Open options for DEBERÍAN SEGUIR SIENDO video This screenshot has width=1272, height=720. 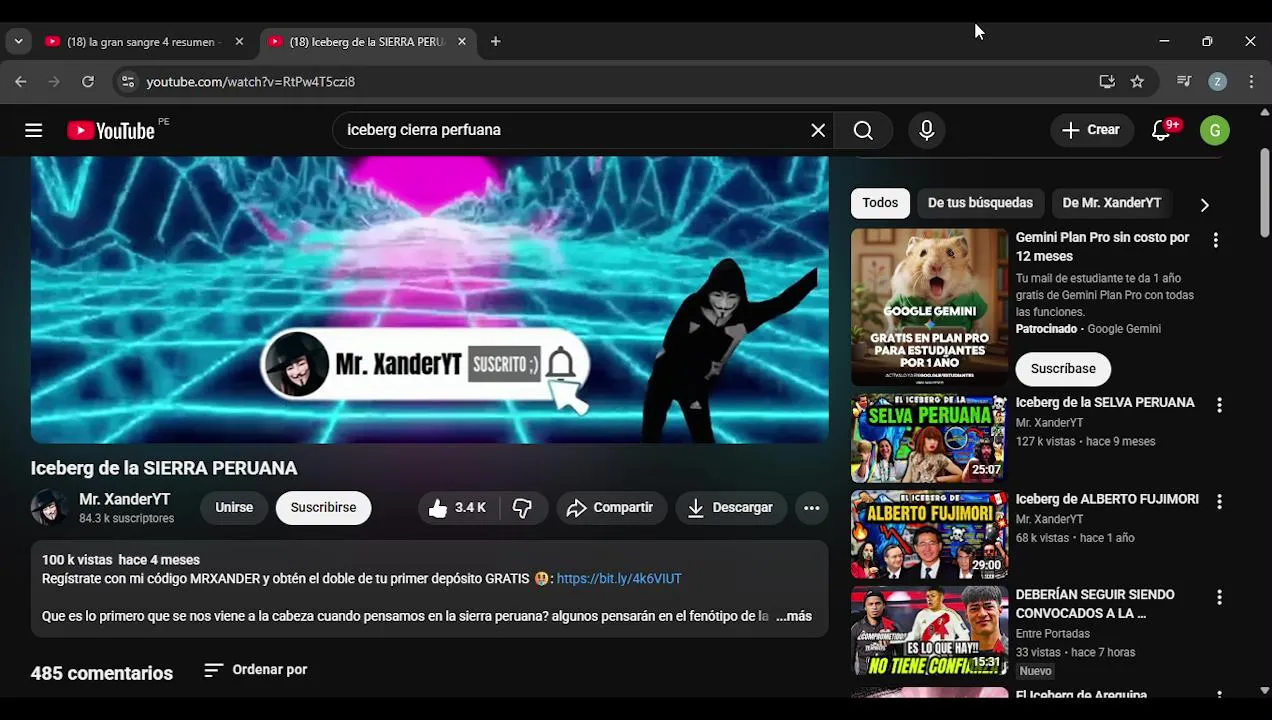click(x=1219, y=597)
